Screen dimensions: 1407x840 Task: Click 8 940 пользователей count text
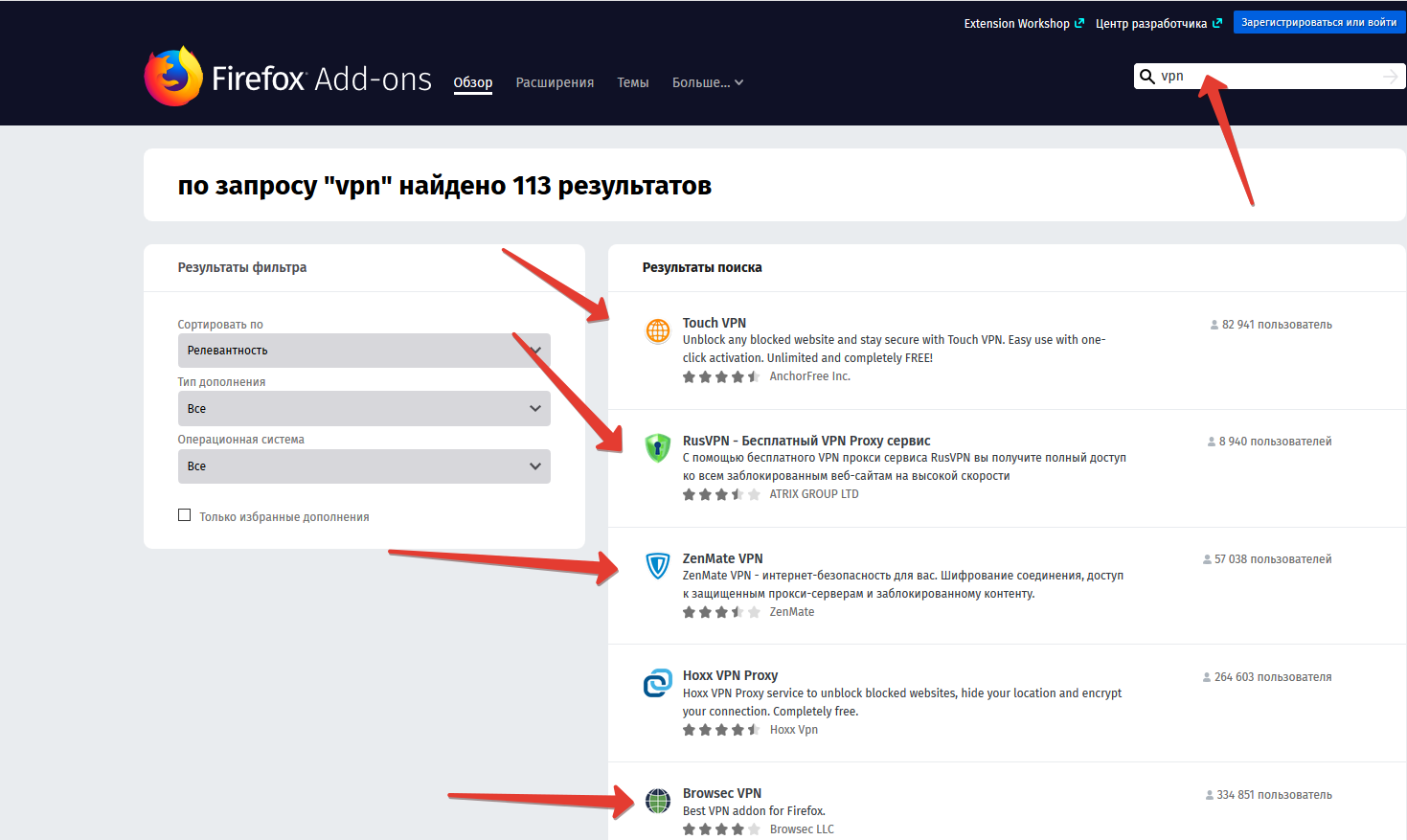click(1276, 442)
